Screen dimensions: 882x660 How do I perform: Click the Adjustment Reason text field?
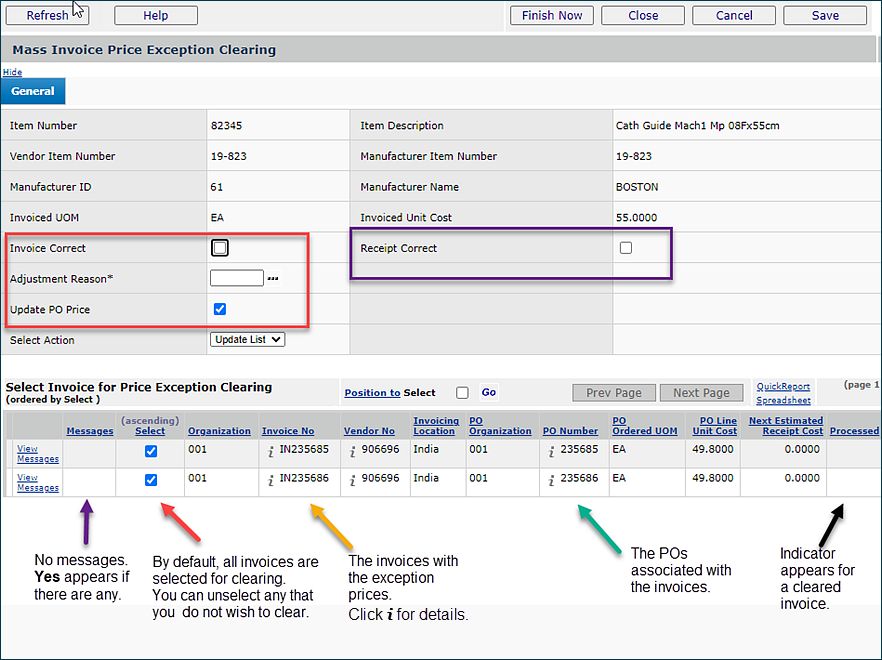click(x=237, y=279)
